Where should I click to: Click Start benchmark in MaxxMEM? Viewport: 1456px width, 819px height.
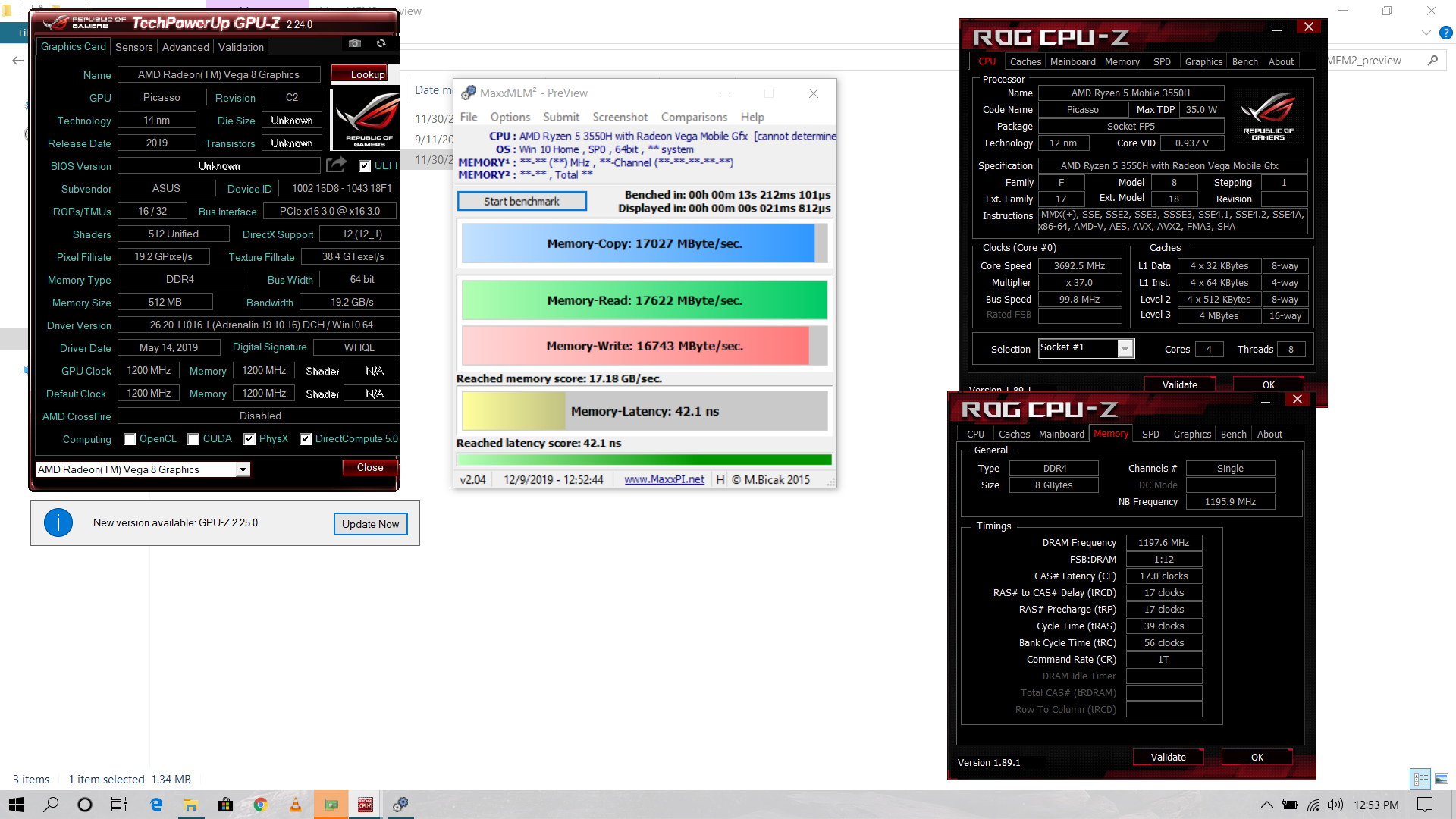pyautogui.click(x=522, y=201)
